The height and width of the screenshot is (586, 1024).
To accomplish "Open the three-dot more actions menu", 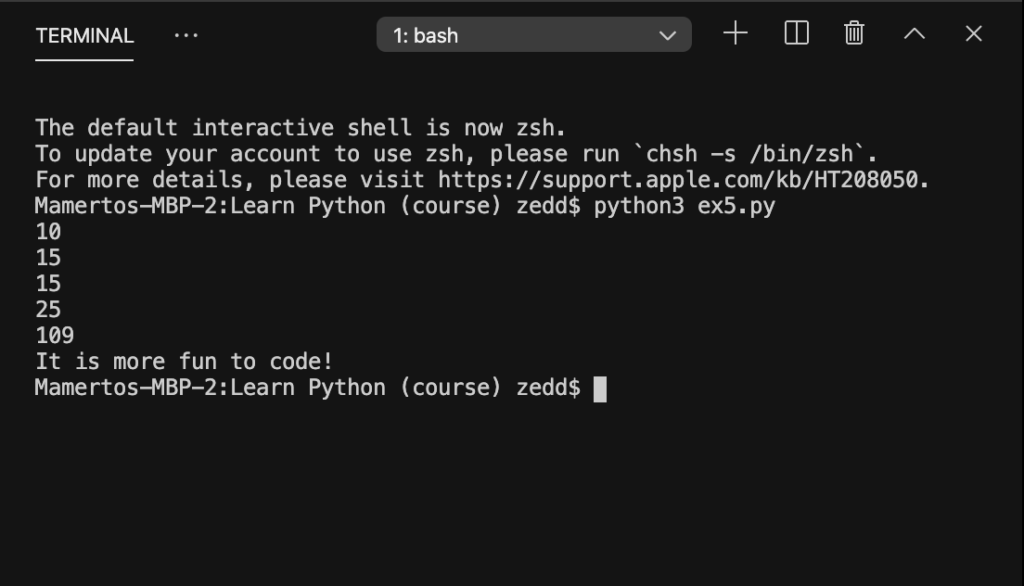I will coord(186,35).
